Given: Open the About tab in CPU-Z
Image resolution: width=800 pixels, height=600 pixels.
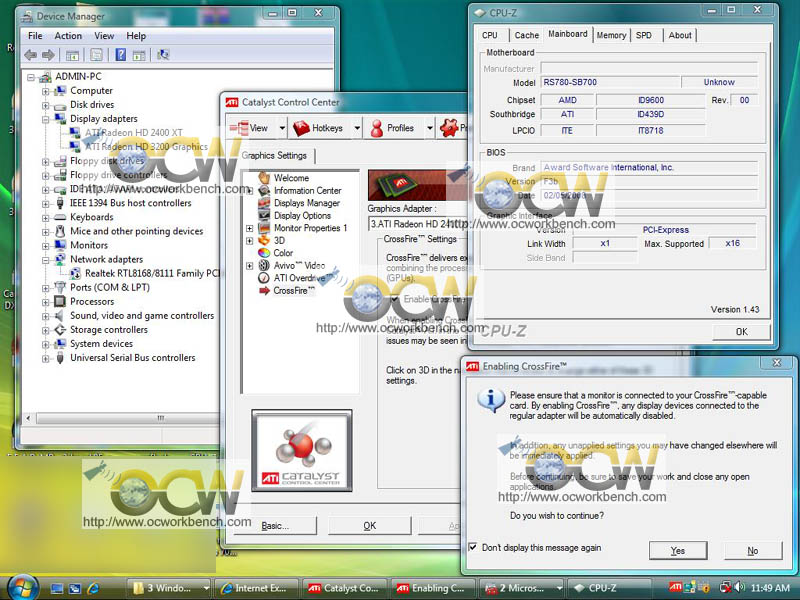Looking at the screenshot, I should (x=680, y=35).
